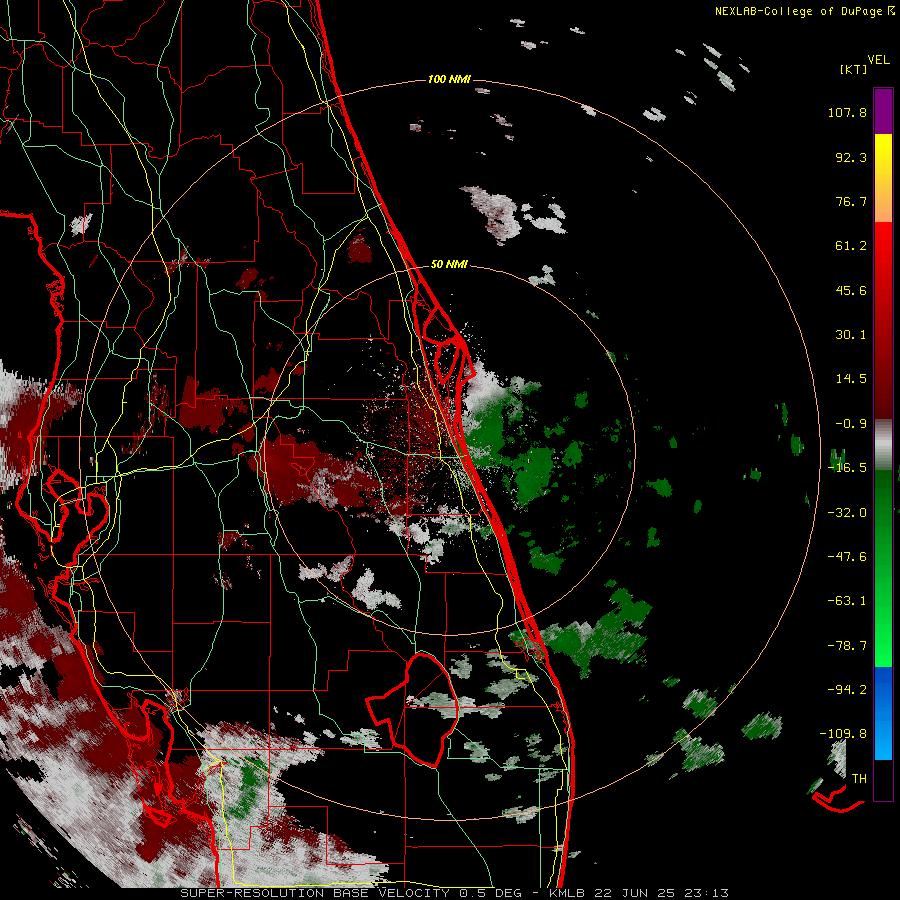
Task: Click the TH legend label
Action: pyautogui.click(x=859, y=779)
